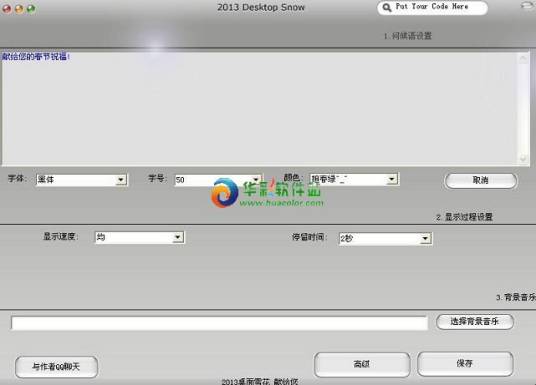Click the 保存 save button
The image size is (536, 385).
465,363
